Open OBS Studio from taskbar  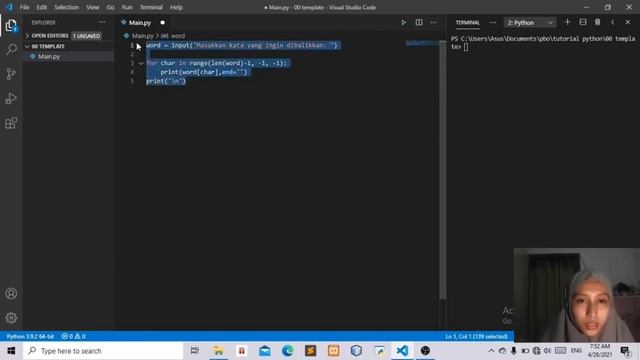(x=425, y=351)
